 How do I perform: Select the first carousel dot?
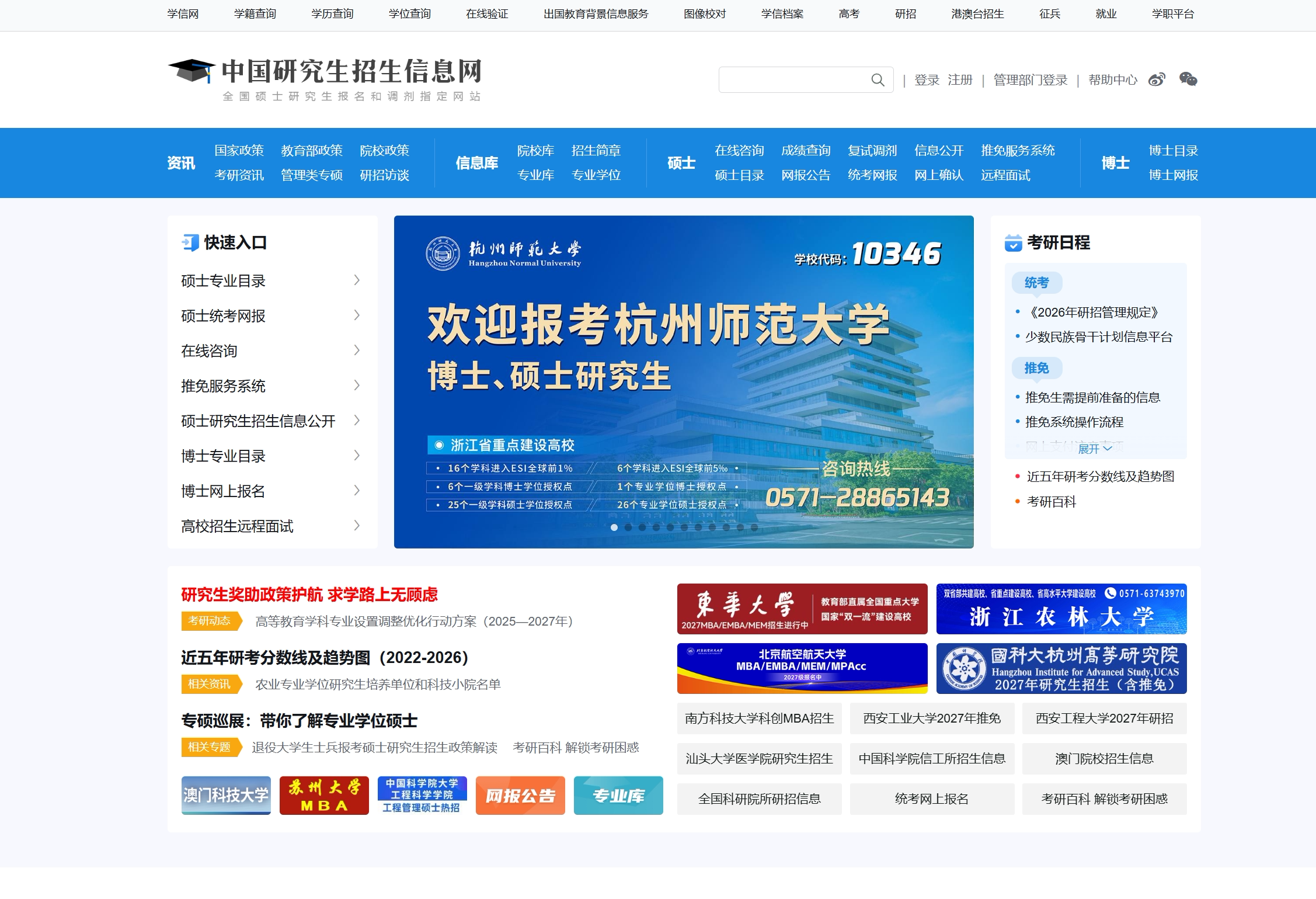614,527
